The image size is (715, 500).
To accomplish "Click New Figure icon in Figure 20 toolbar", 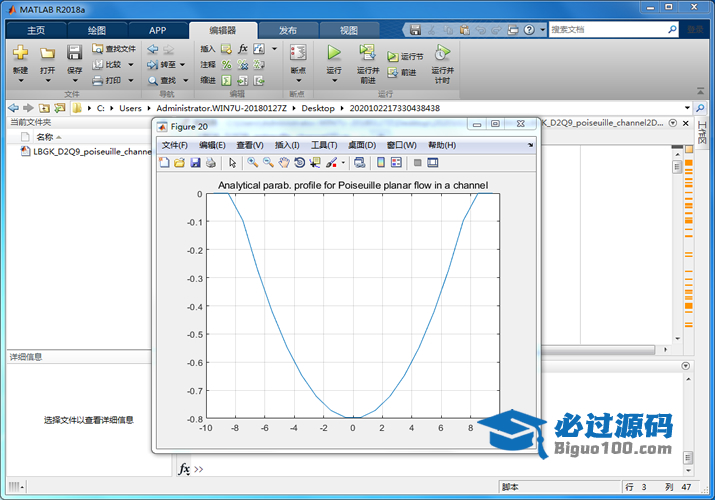I will point(164,162).
